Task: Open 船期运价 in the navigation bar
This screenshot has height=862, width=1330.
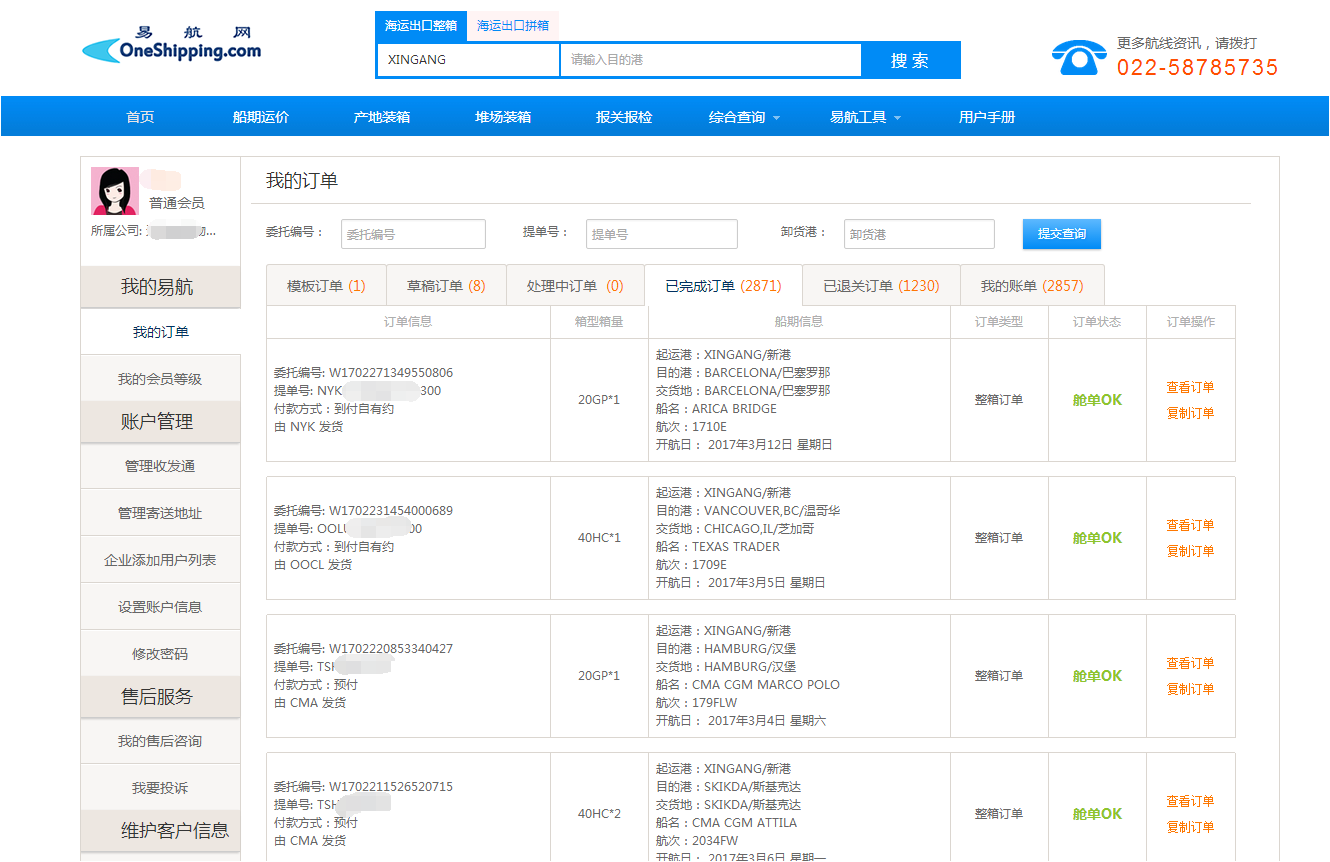Action: pos(261,117)
